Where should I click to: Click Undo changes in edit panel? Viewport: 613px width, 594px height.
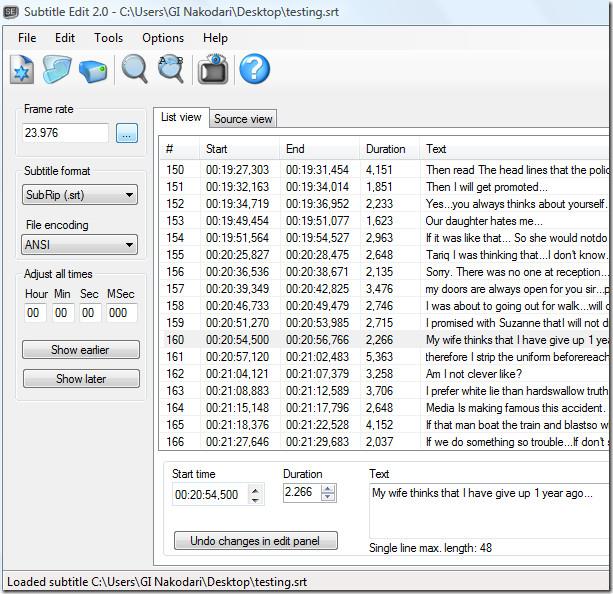tap(255, 540)
